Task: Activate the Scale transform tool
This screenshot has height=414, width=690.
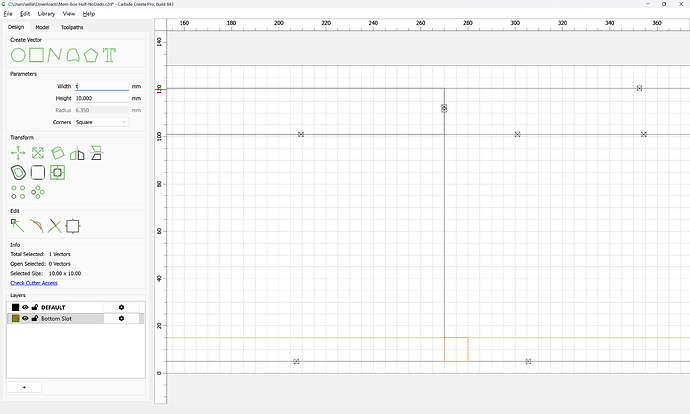Action: click(38, 153)
